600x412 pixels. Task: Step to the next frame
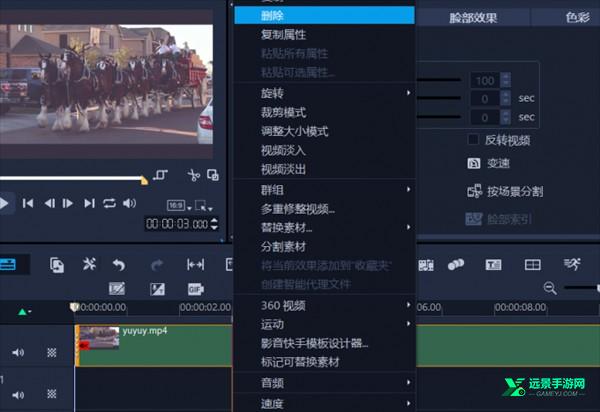(68, 203)
